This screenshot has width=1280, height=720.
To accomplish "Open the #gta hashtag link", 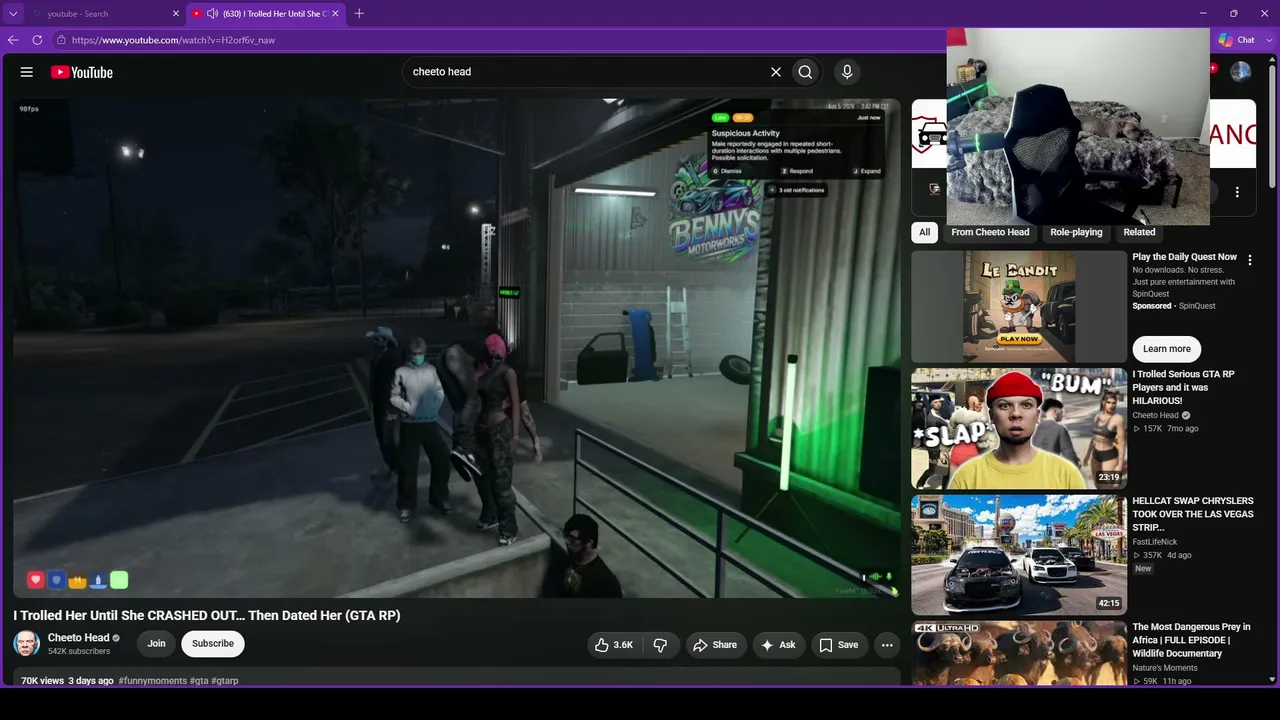I will click(x=199, y=681).
